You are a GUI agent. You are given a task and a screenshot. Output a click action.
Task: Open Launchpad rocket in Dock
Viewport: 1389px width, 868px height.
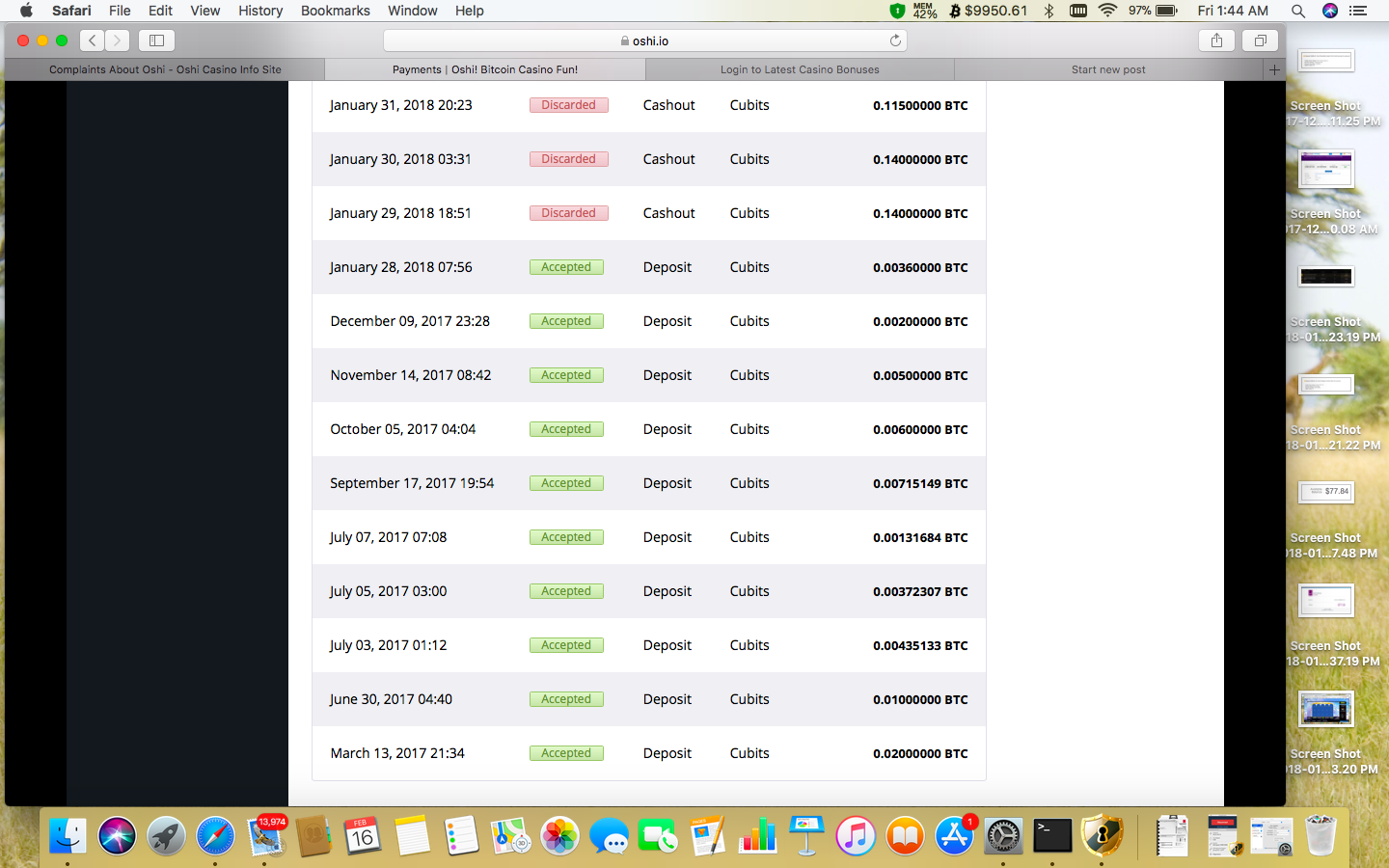coord(166,835)
